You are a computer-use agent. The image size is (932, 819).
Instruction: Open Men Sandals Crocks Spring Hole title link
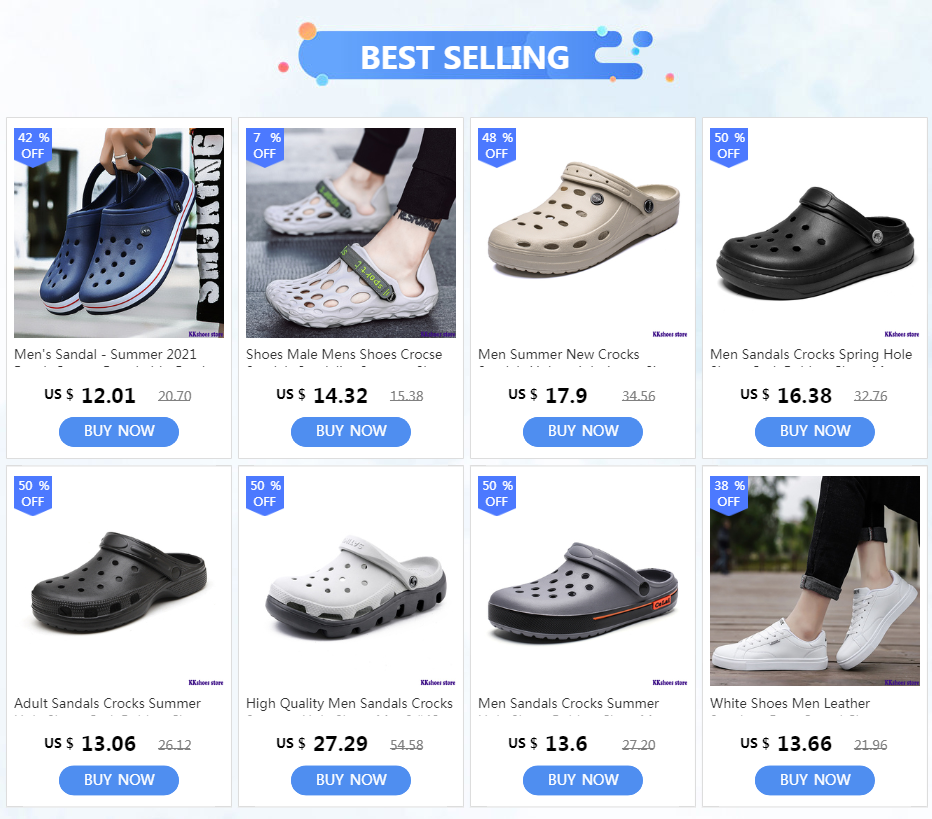(x=811, y=354)
